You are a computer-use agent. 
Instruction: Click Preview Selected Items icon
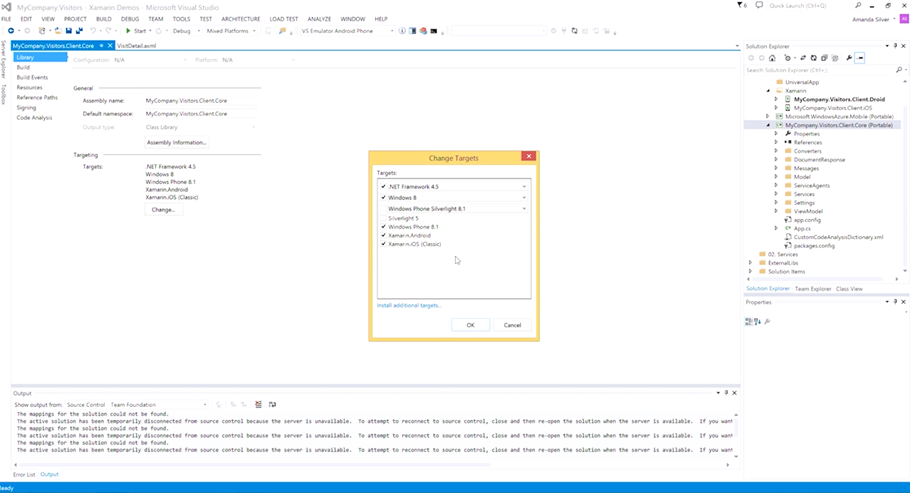pos(860,58)
